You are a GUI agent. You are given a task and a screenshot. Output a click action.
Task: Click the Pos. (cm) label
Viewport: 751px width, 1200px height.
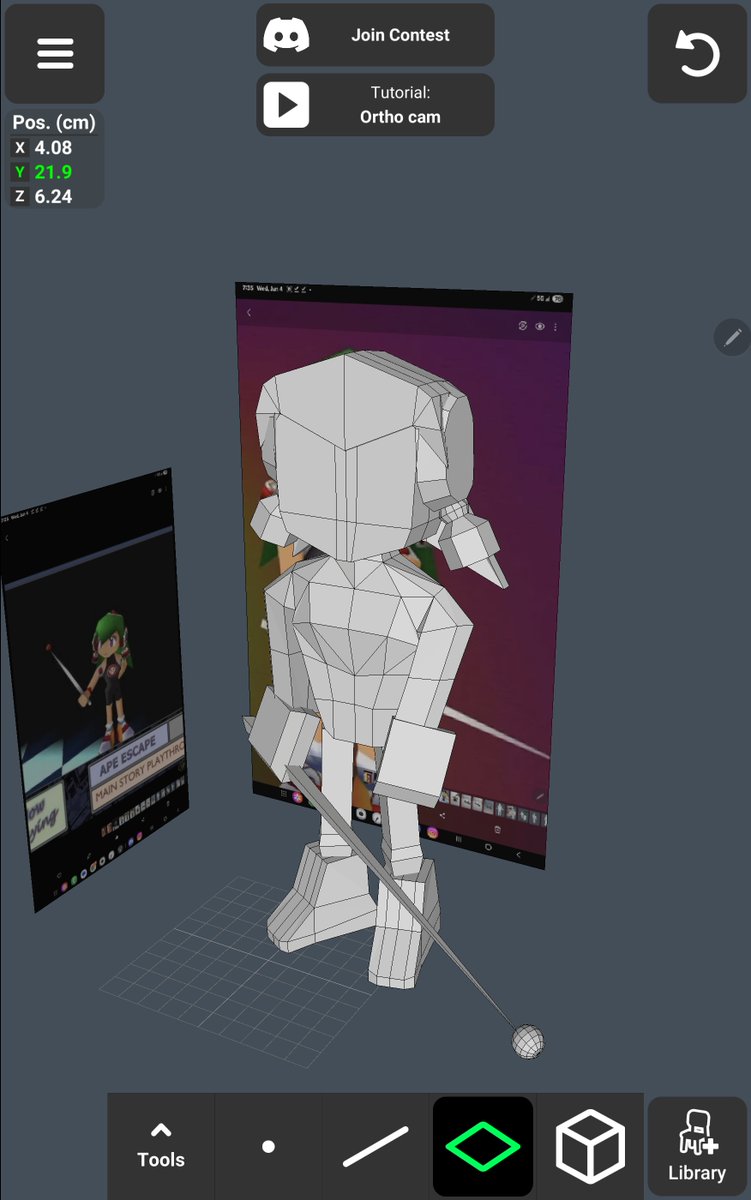click(x=54, y=123)
